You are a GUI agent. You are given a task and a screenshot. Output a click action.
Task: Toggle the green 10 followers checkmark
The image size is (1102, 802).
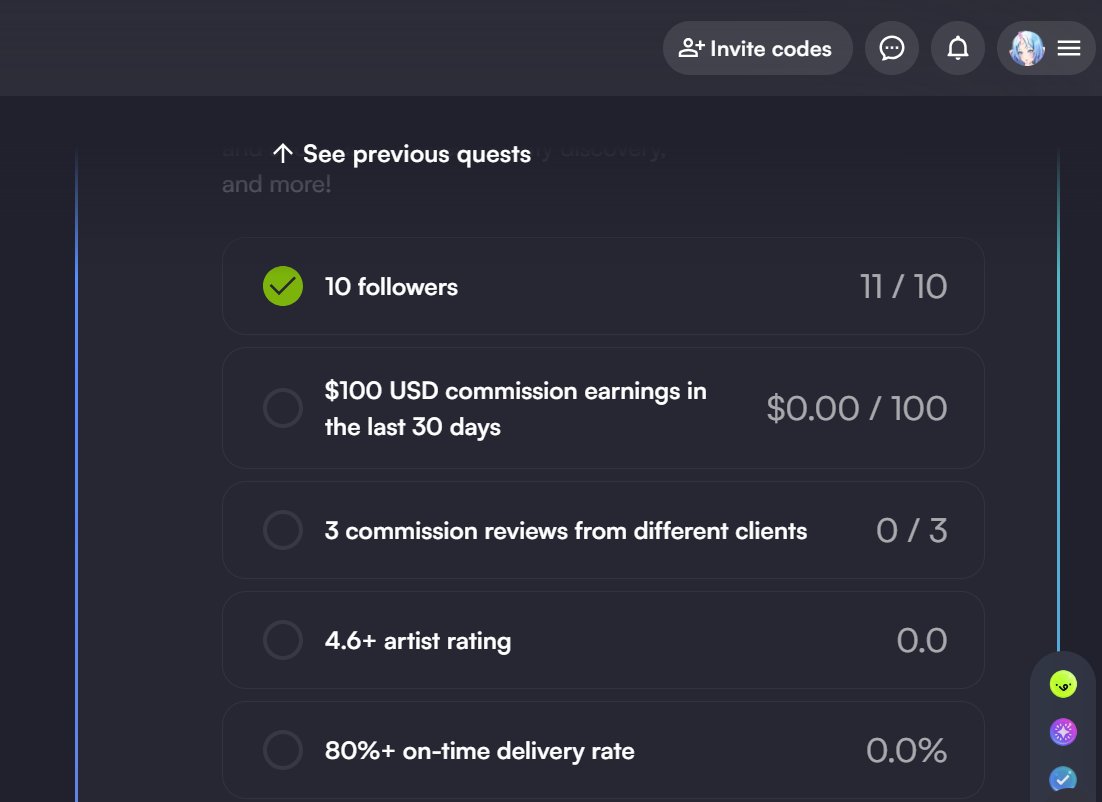click(283, 286)
